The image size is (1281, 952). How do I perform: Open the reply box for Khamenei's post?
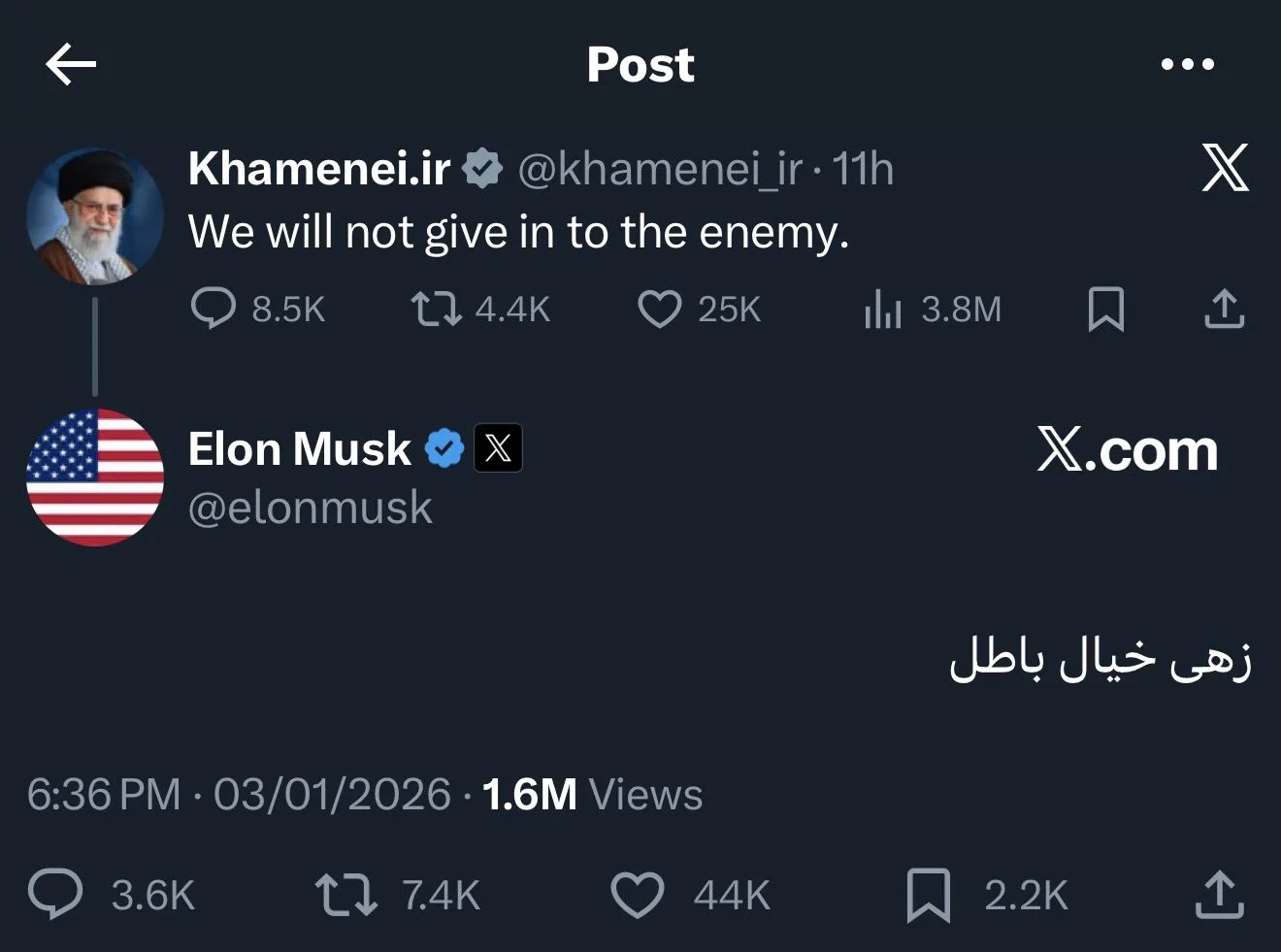(215, 309)
